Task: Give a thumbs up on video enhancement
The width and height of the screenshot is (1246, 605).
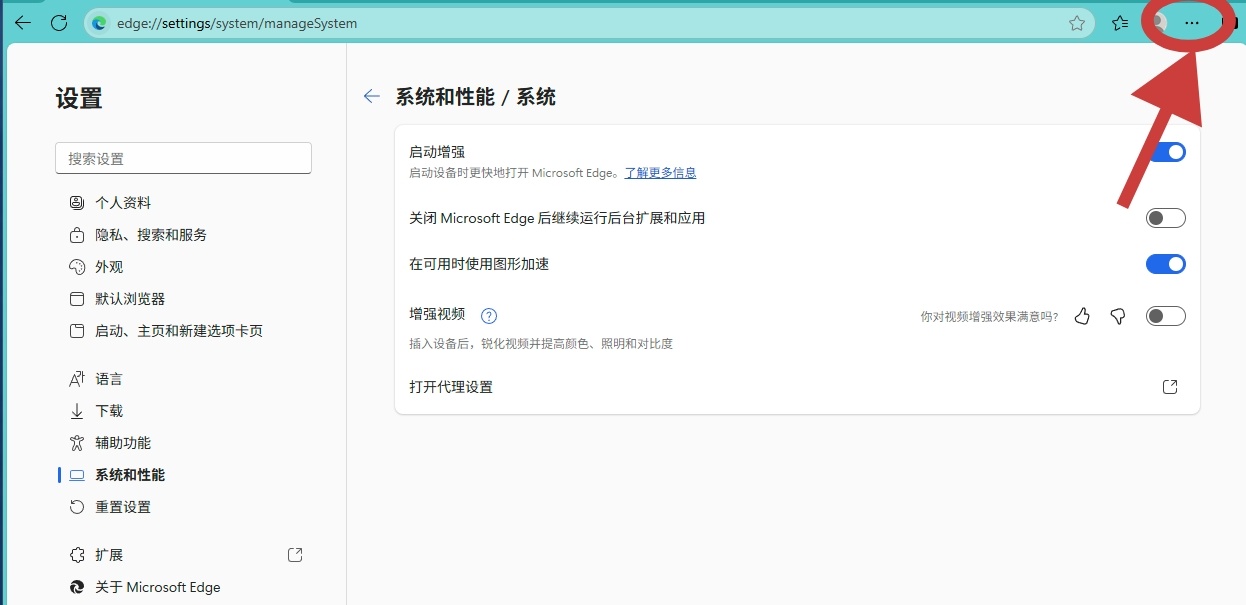Action: coord(1082,315)
